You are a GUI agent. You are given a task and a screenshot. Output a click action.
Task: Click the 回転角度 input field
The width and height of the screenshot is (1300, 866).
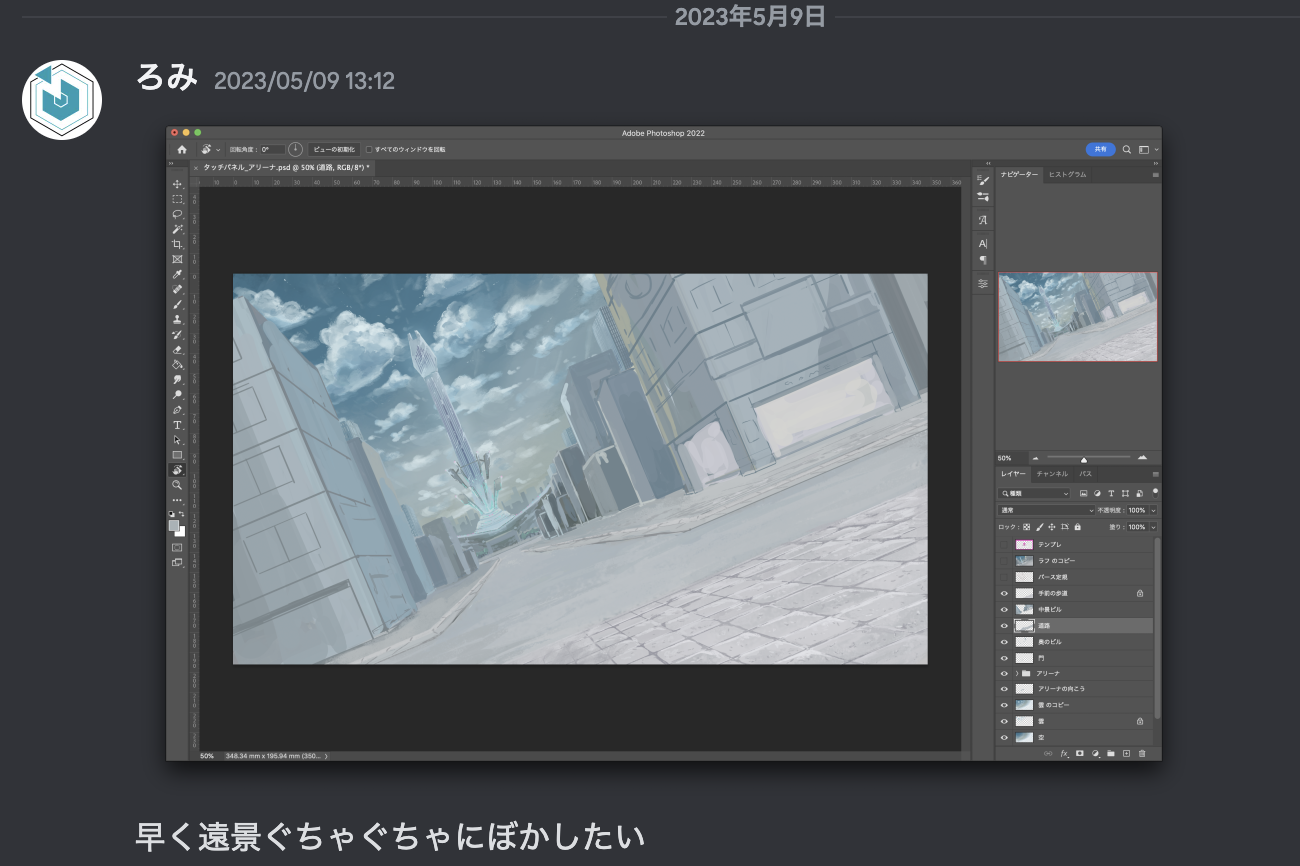tap(271, 149)
